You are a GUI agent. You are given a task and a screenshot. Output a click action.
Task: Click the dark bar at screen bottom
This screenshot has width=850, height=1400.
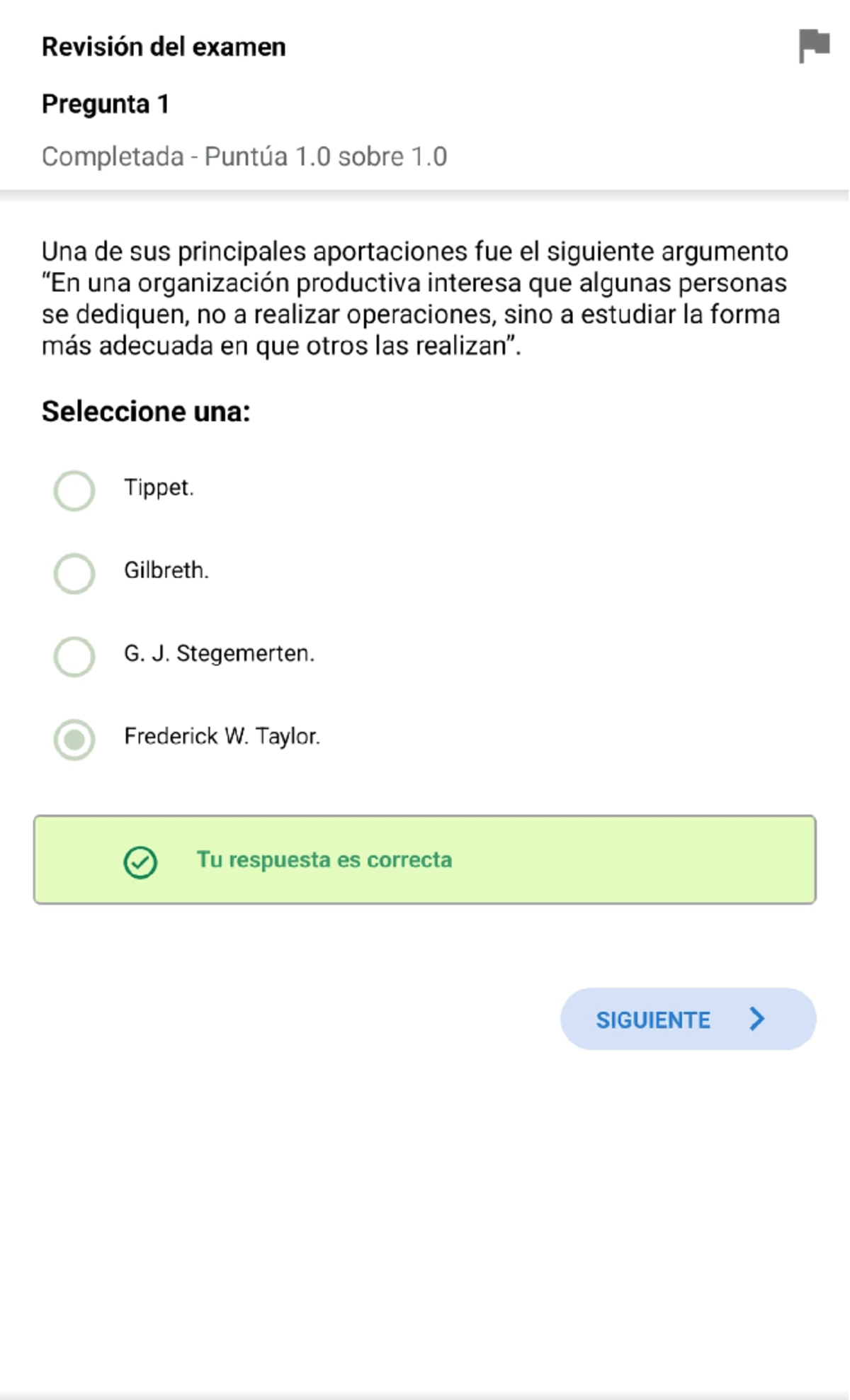(425, 1394)
